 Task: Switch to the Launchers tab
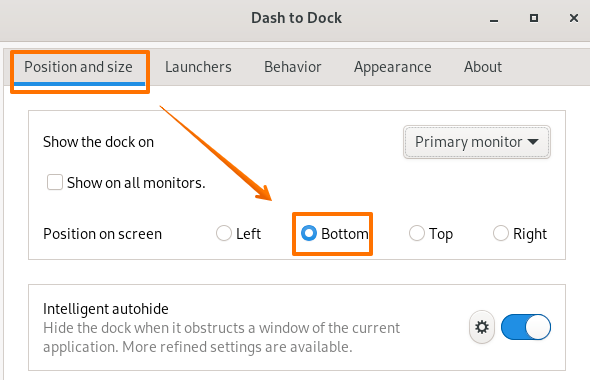point(198,67)
